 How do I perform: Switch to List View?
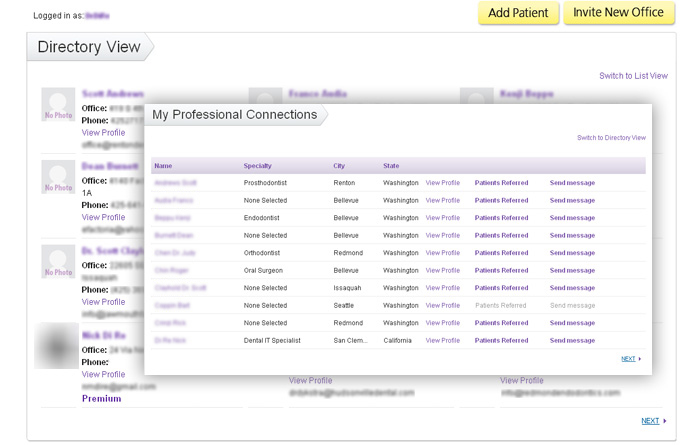[x=633, y=76]
